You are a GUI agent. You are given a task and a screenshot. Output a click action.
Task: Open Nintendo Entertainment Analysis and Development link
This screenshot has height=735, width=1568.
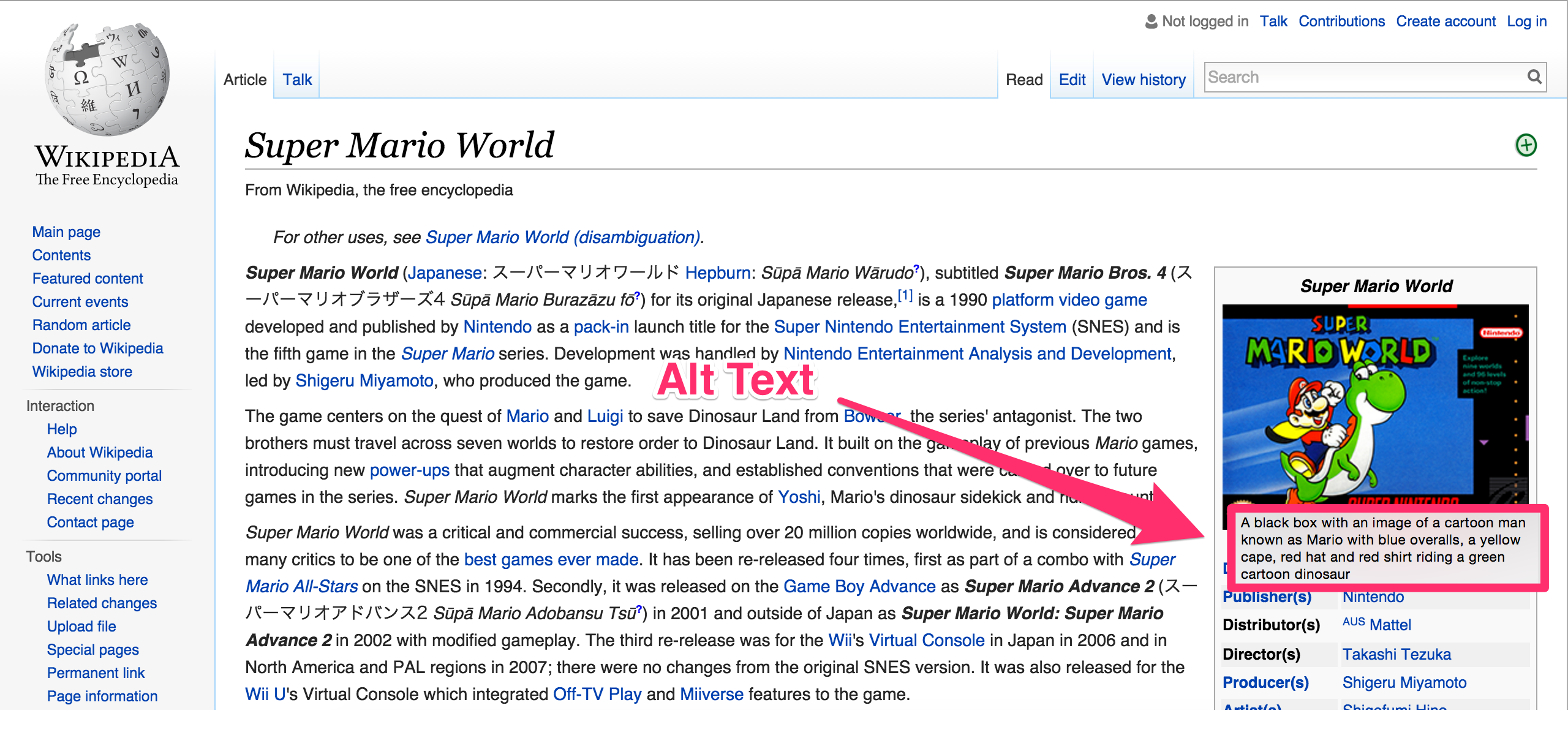tap(978, 354)
